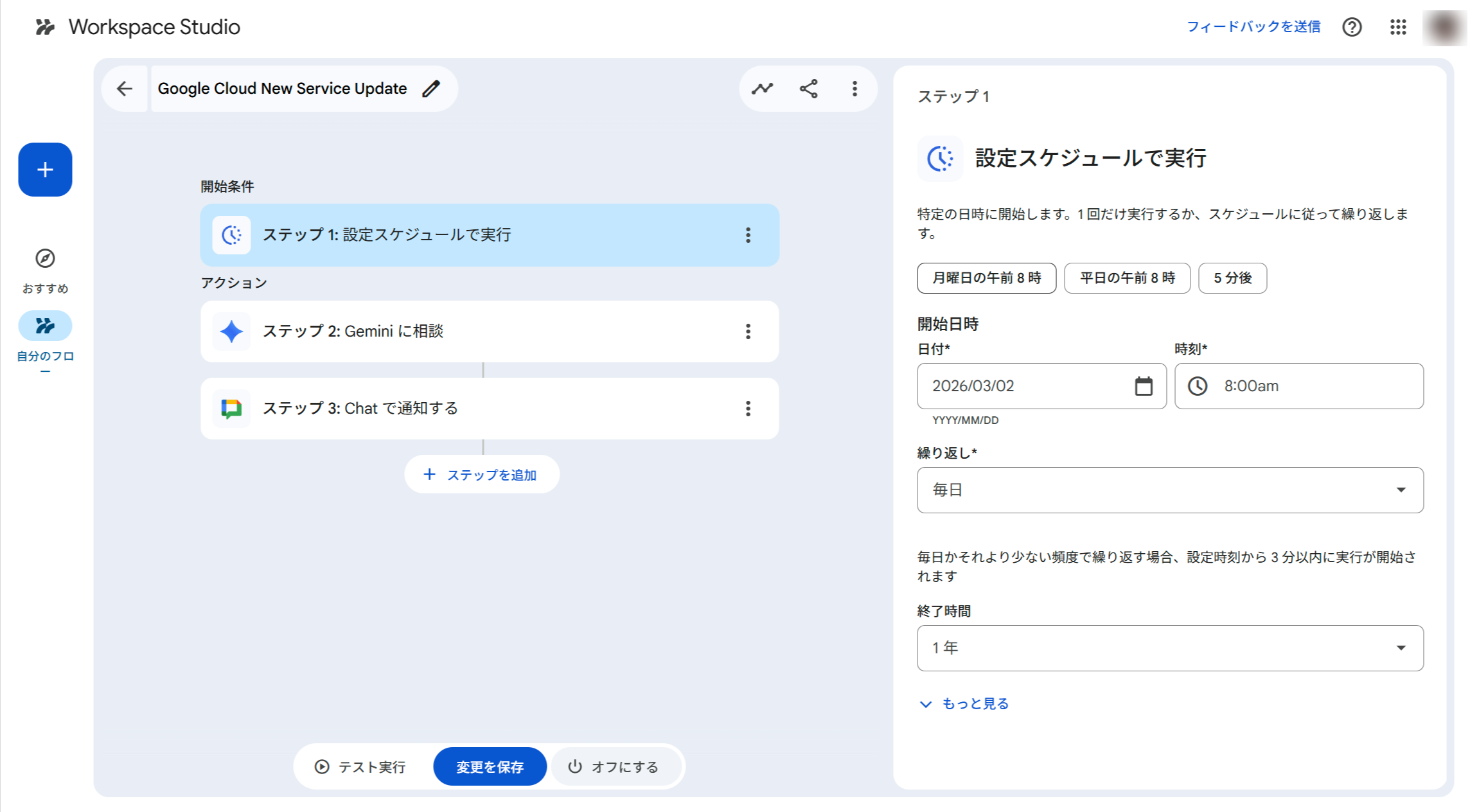This screenshot has width=1470, height=812.
Task: Click the Google Chat icon in step 3
Action: (231, 409)
